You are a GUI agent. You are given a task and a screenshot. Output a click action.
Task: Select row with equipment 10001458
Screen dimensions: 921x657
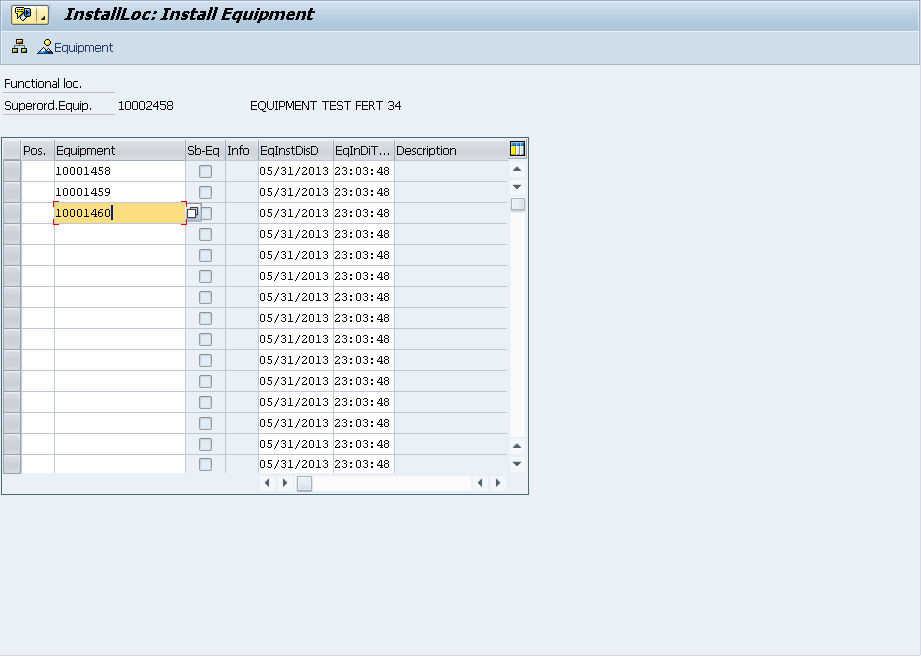click(12, 171)
